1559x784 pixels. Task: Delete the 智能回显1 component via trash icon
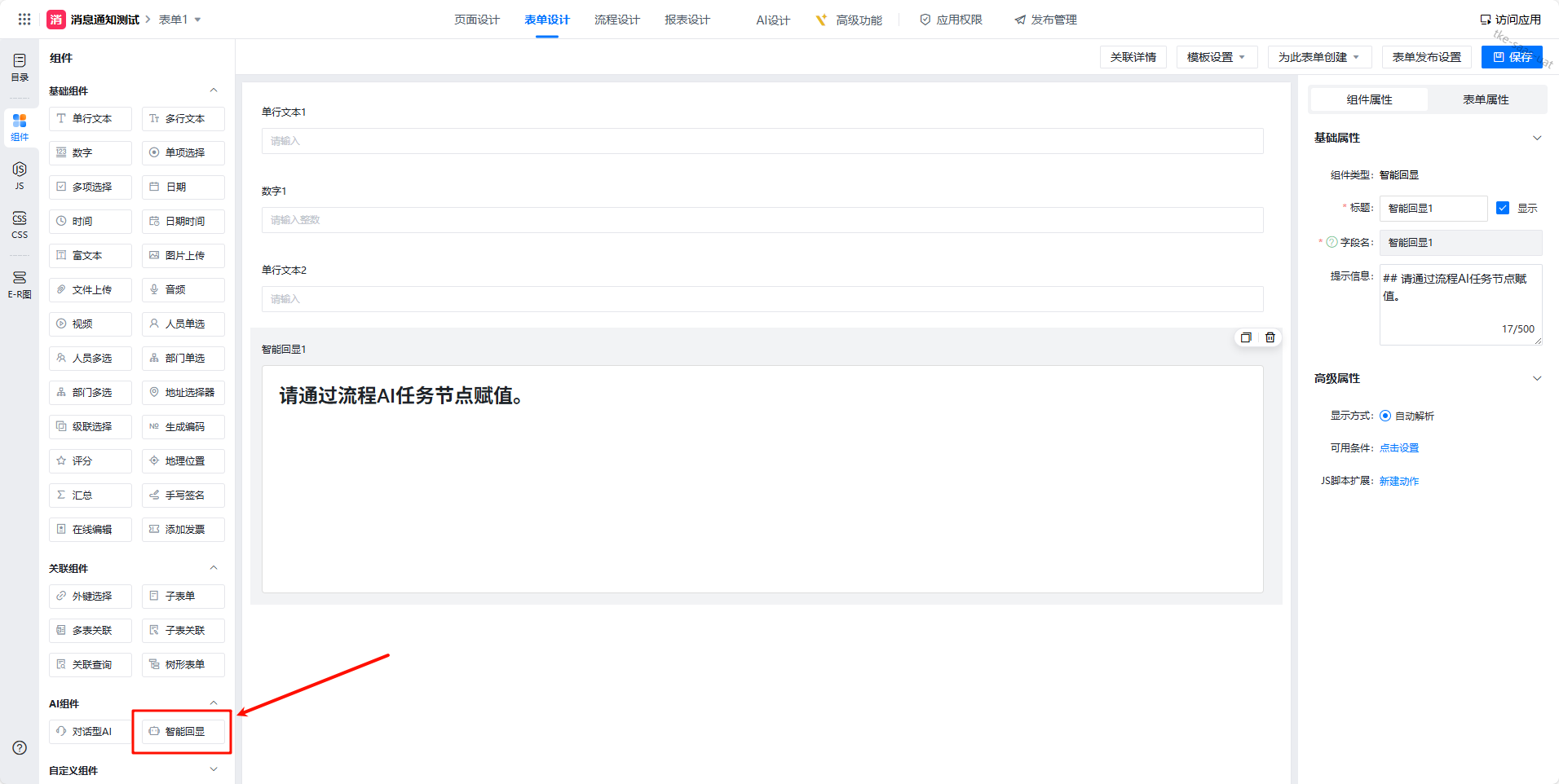click(x=1270, y=337)
